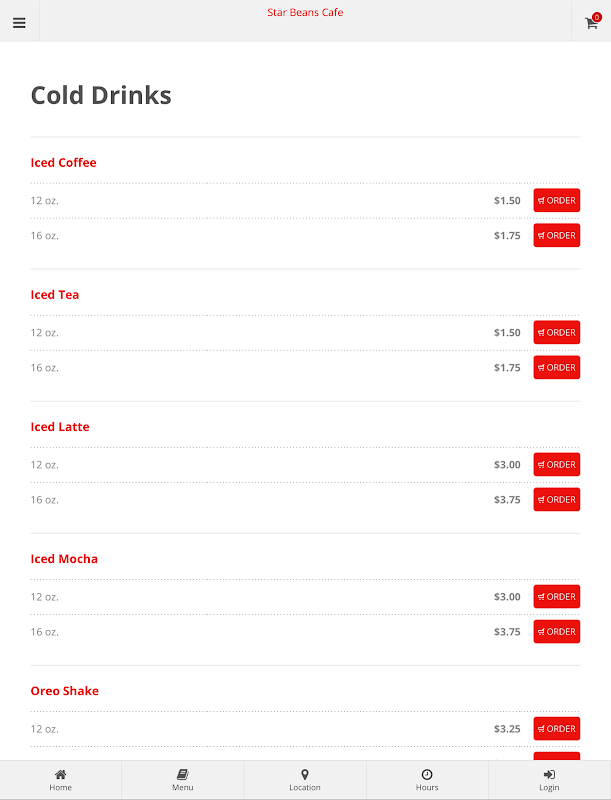Order the 16 oz. Iced Tea
This screenshot has width=611, height=800.
coord(556,367)
